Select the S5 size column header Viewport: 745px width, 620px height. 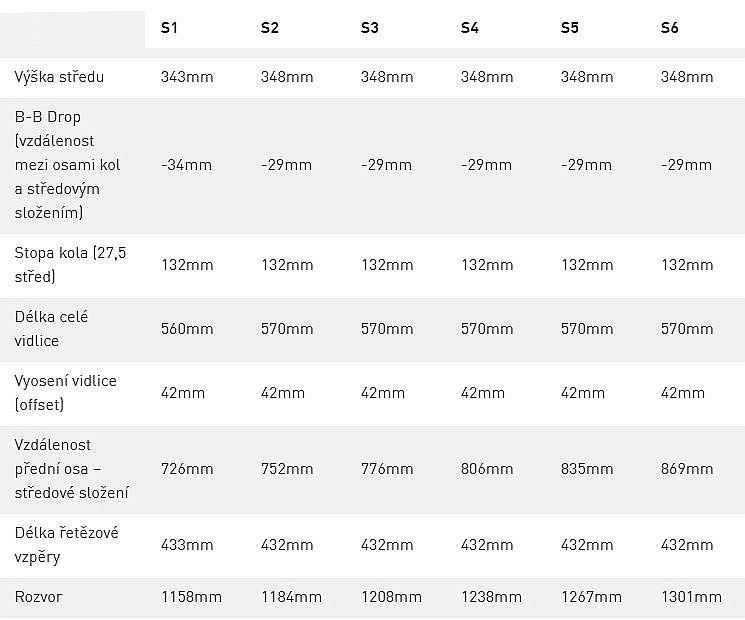click(569, 28)
